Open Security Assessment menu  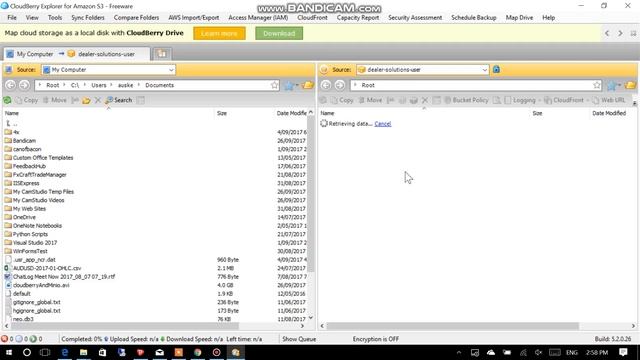415,18
